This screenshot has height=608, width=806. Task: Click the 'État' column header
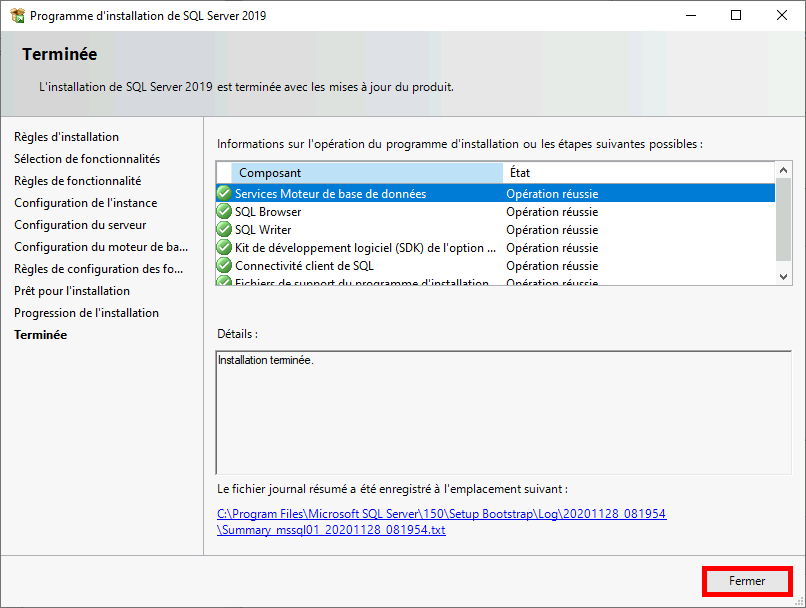(x=519, y=172)
